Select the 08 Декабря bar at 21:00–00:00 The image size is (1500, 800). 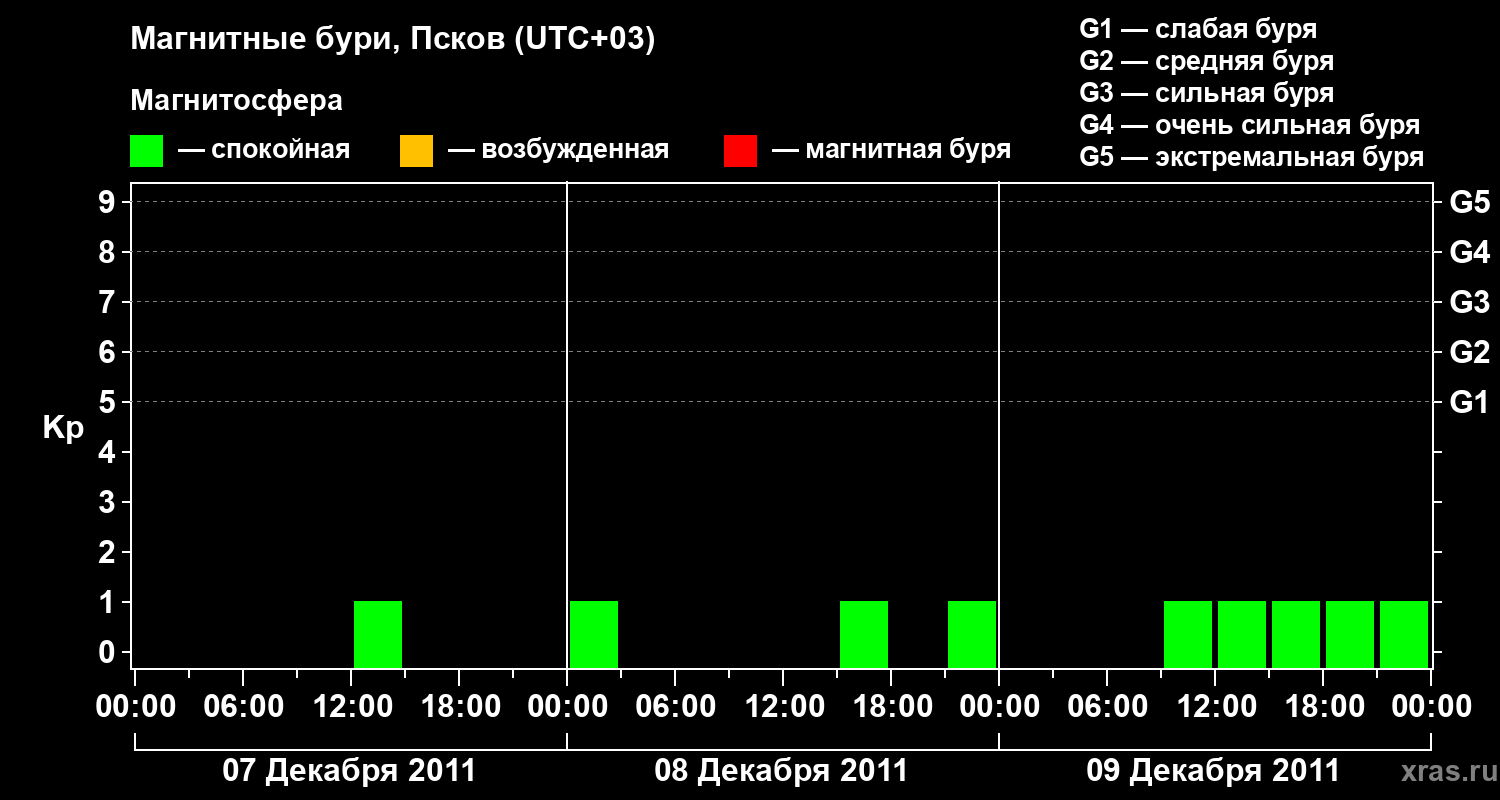[x=972, y=634]
